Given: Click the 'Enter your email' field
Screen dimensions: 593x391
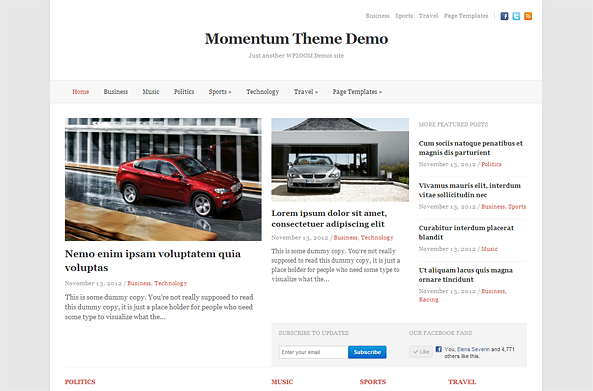Looking at the screenshot, I should (313, 352).
